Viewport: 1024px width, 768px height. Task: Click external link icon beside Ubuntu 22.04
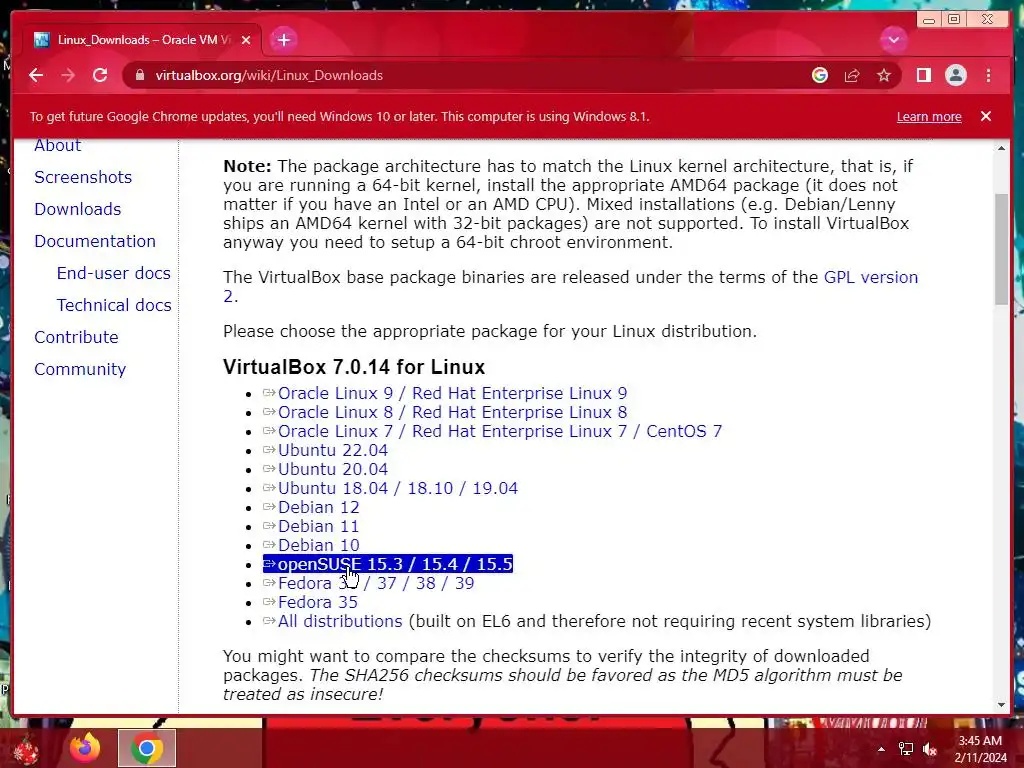click(269, 449)
